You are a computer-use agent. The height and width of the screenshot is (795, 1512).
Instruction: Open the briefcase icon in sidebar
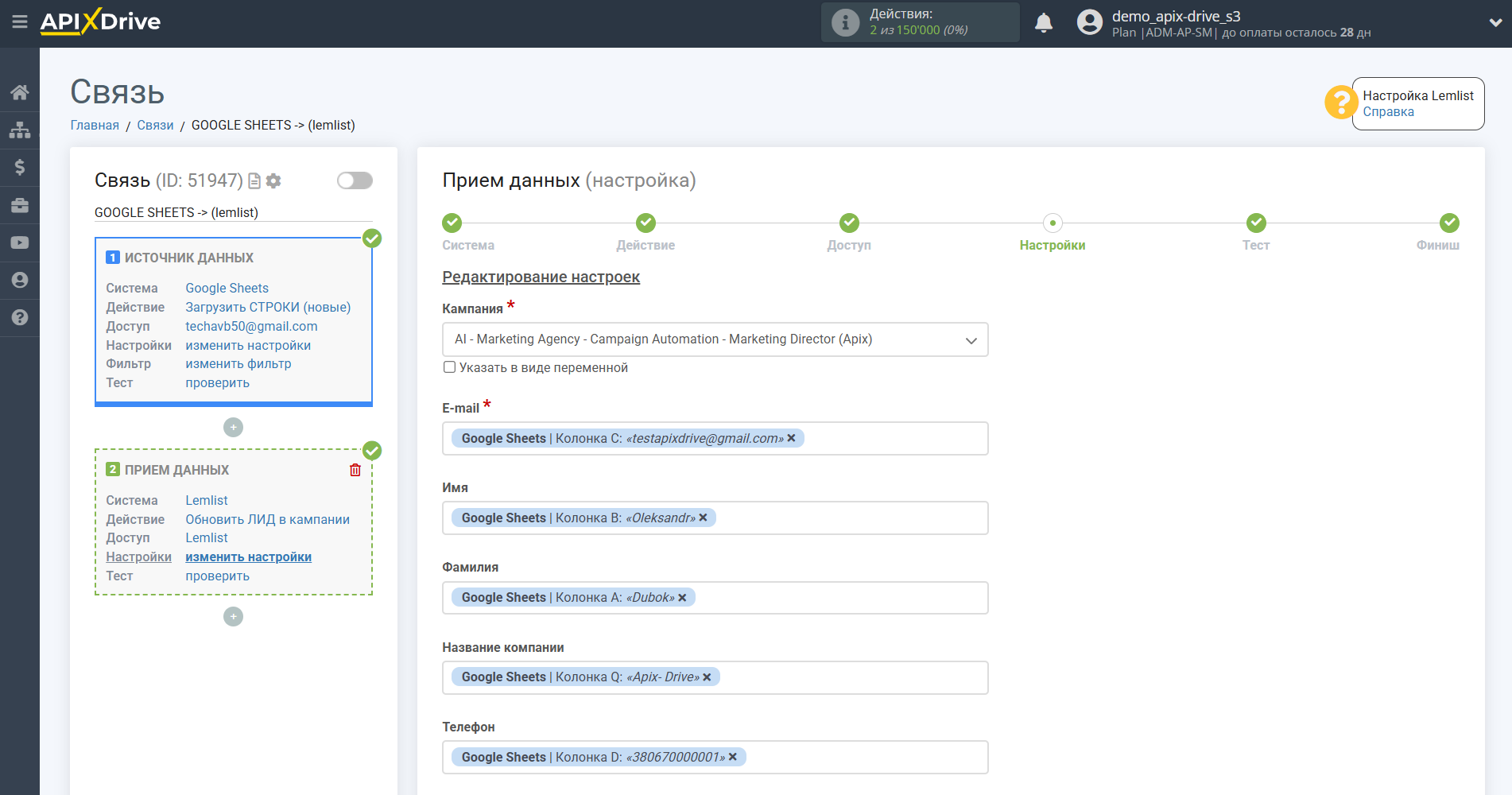tap(20, 205)
